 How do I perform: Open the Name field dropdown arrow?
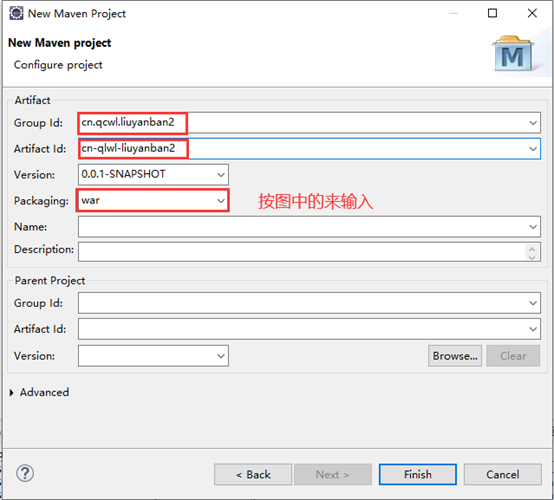(x=533, y=227)
